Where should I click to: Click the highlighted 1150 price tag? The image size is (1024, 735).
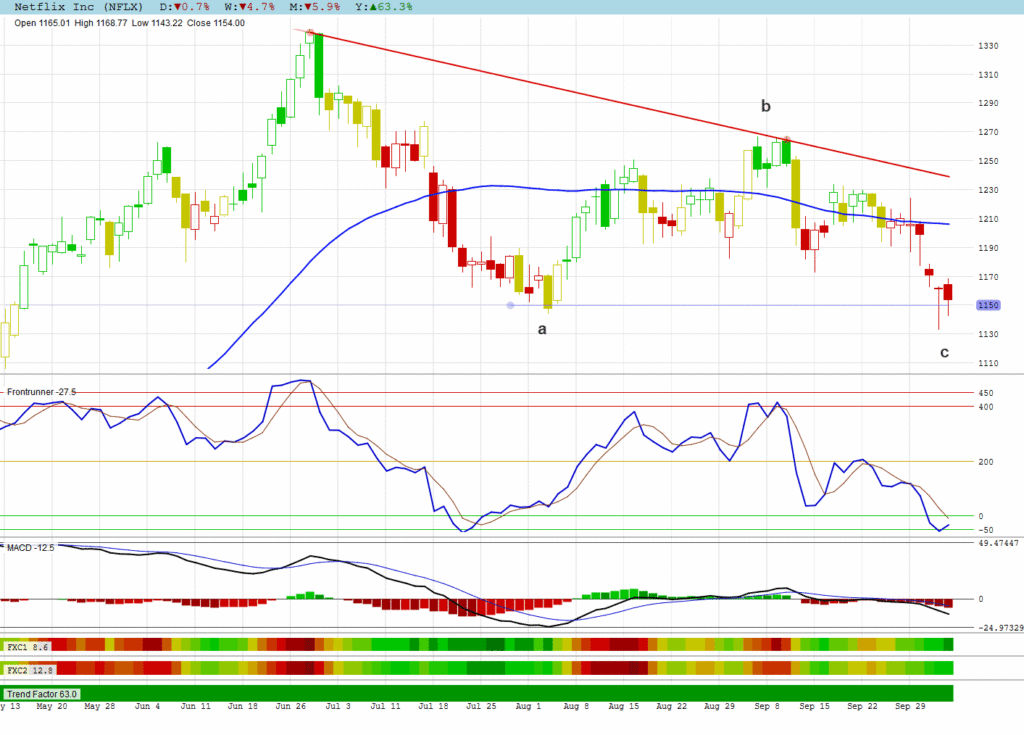pos(988,305)
